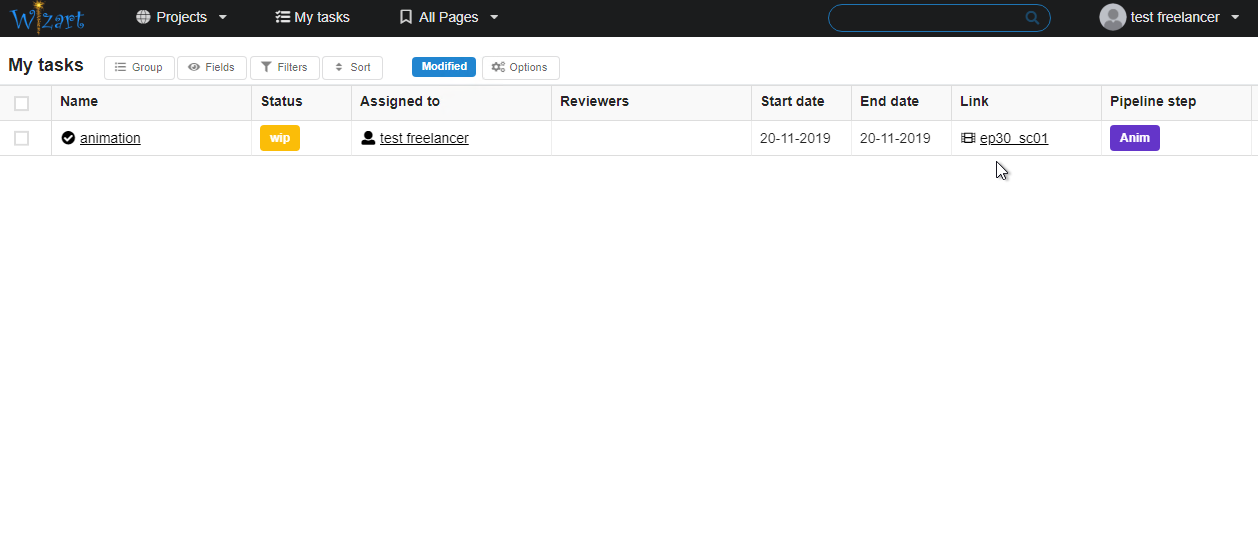Open the Filters funnel button
The image size is (1258, 559).
(284, 67)
